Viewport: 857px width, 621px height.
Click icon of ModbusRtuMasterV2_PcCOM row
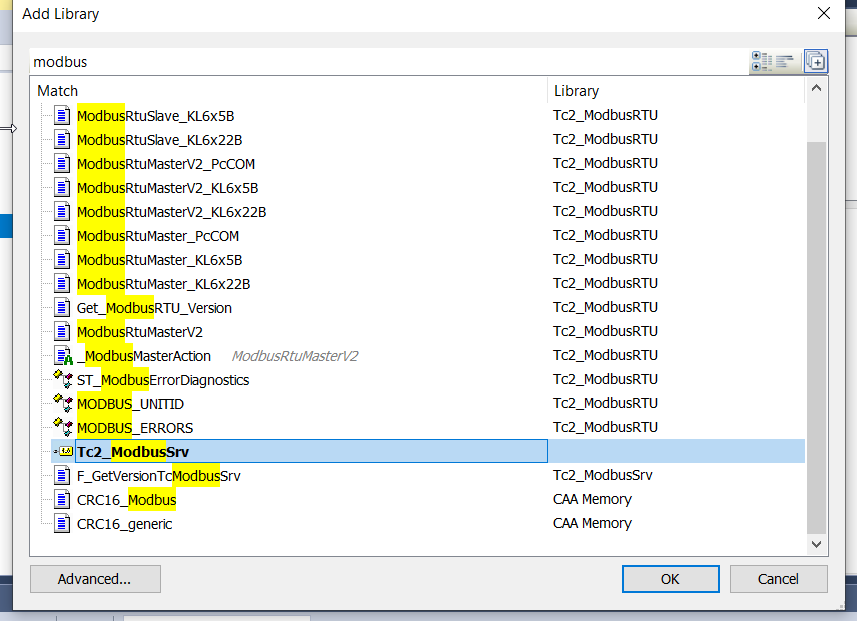point(62,164)
